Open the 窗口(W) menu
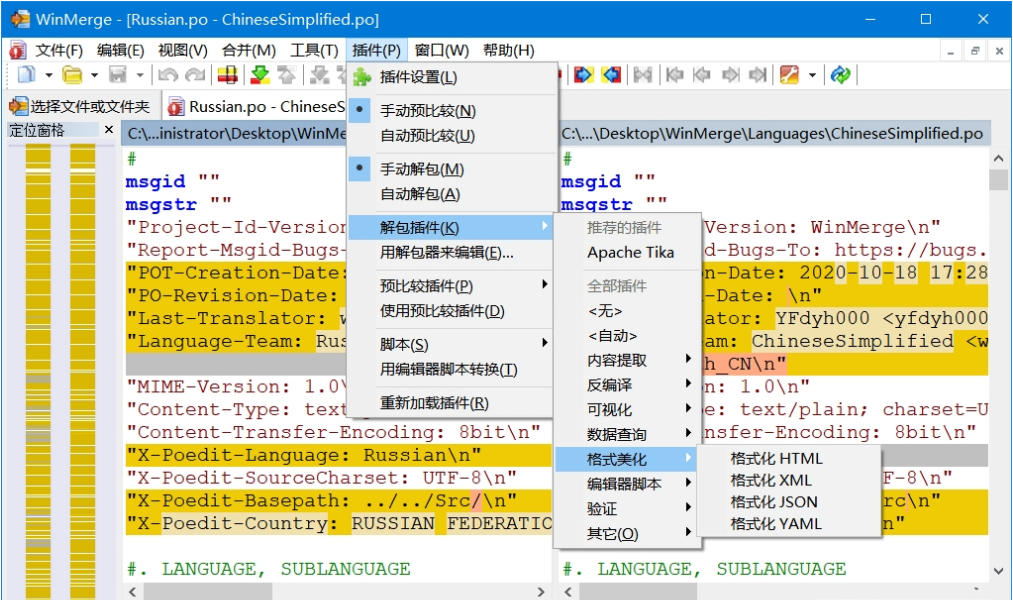1013x600 pixels. [x=442, y=50]
